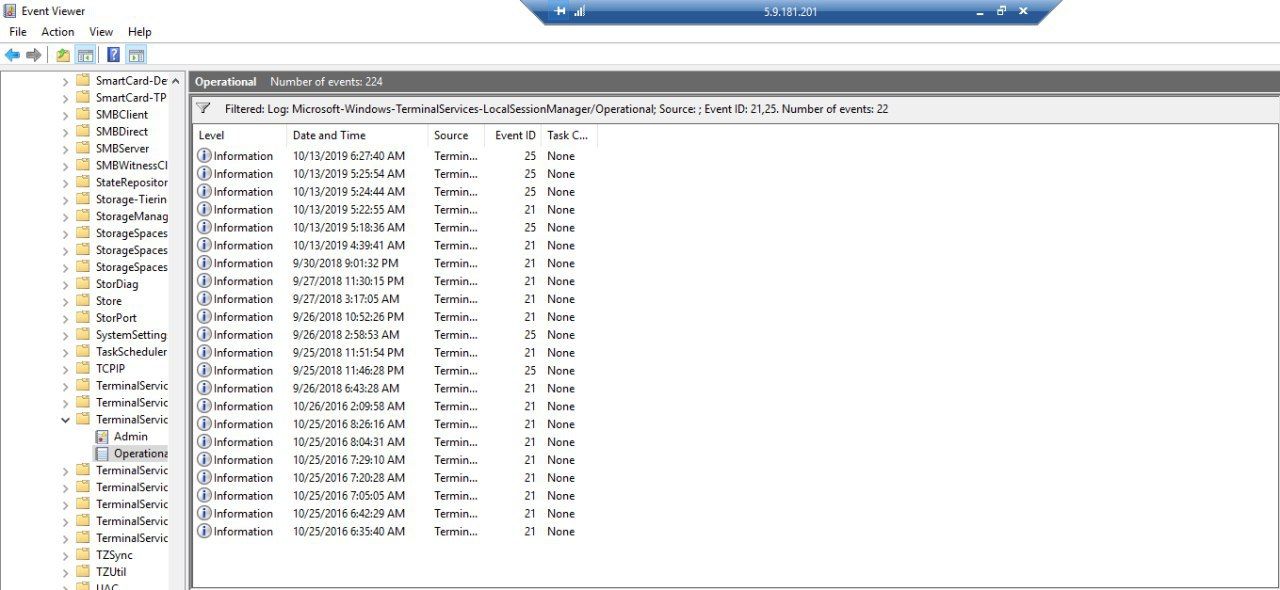Image resolution: width=1280 pixels, height=590 pixels.
Task: Open the Action menu
Action: (x=58, y=32)
